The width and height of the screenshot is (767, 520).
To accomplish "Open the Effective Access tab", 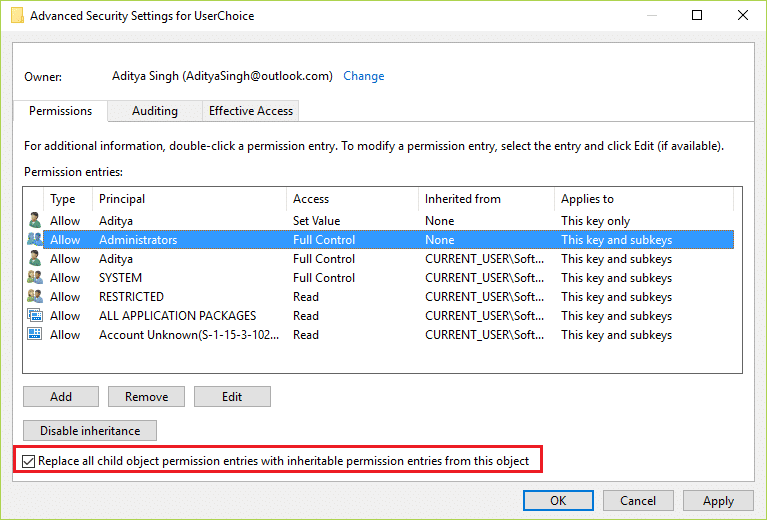I will (x=250, y=111).
